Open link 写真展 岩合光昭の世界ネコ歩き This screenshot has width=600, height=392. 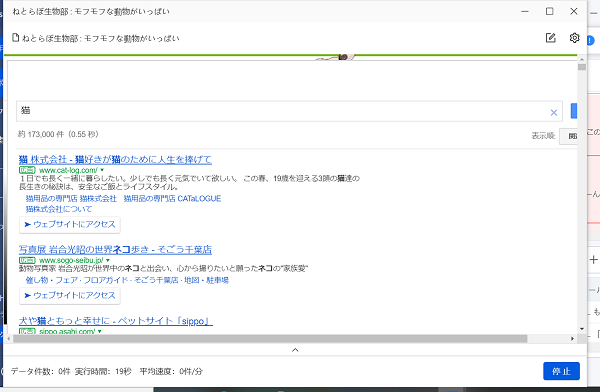pyautogui.click(x=115, y=250)
